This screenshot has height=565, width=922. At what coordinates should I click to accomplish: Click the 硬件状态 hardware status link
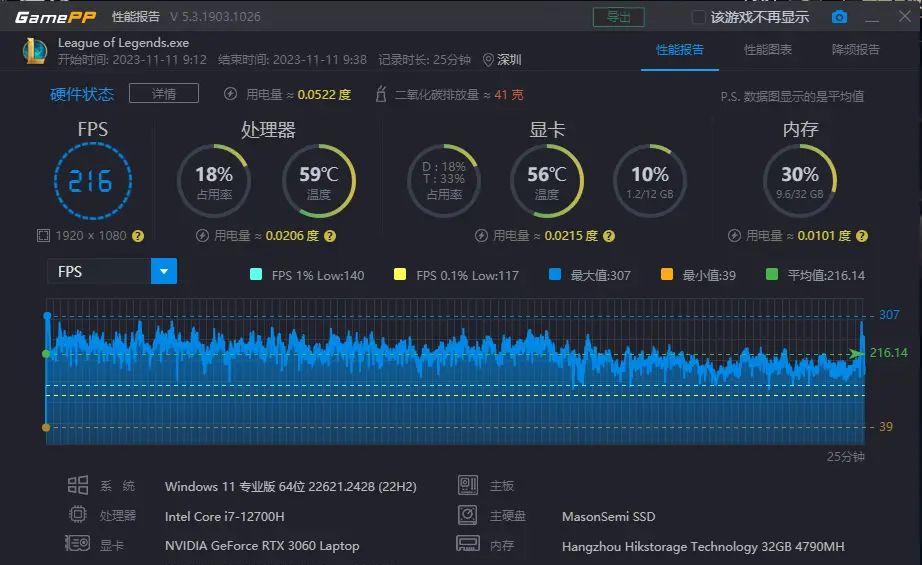(82, 94)
